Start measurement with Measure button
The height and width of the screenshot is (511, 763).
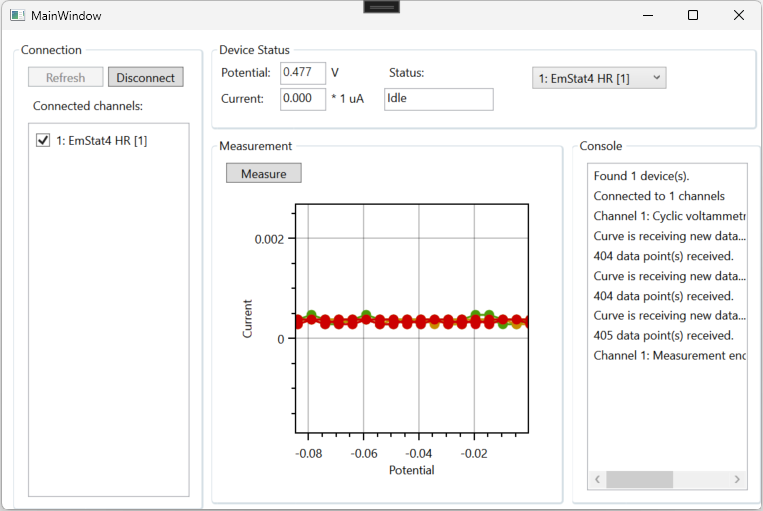[x=264, y=173]
